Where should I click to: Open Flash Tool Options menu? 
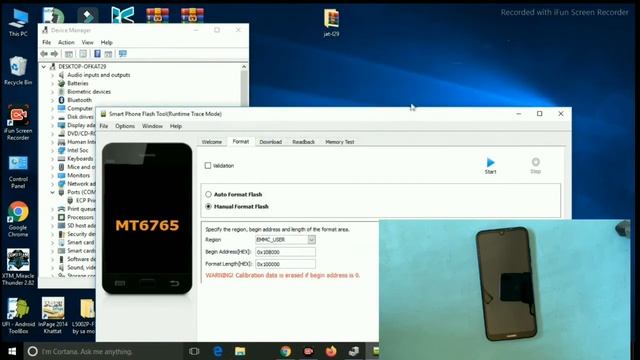click(x=125, y=126)
